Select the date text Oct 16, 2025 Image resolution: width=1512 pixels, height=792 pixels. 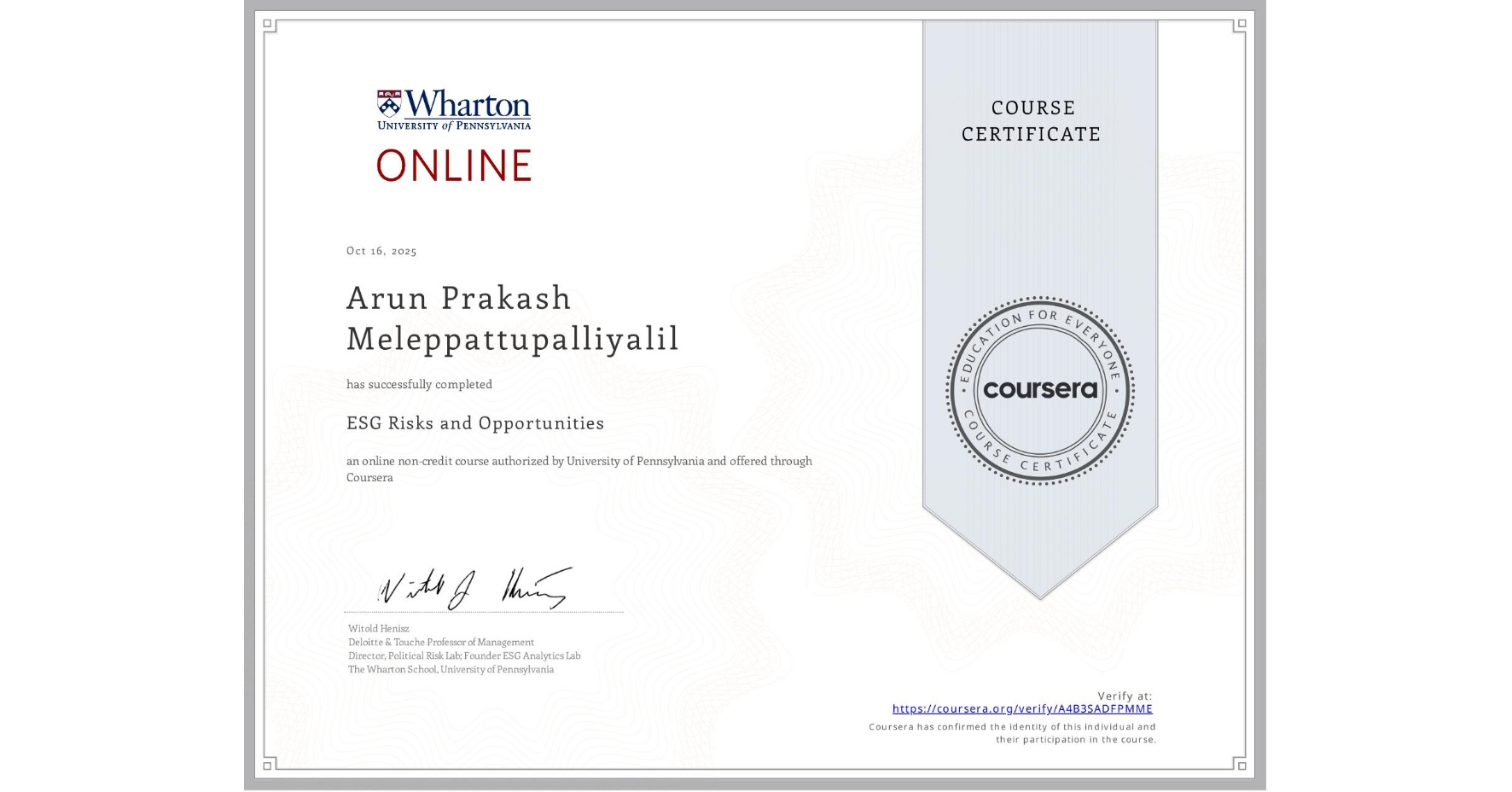381,251
